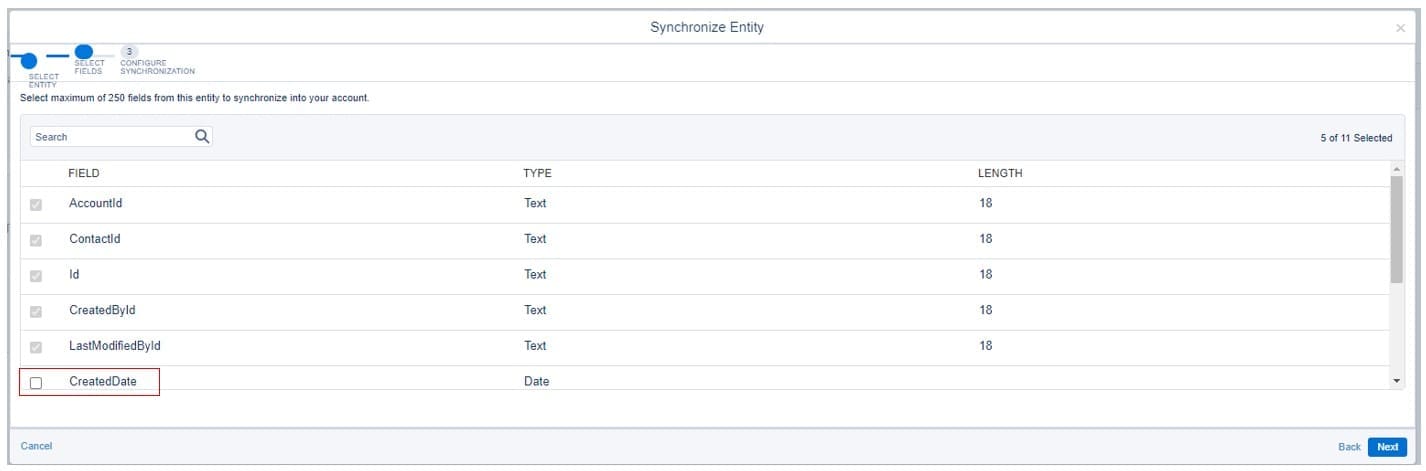Viewport: 1426px width, 471px height.
Task: Toggle the Id field checkbox
Action: [x=36, y=276]
